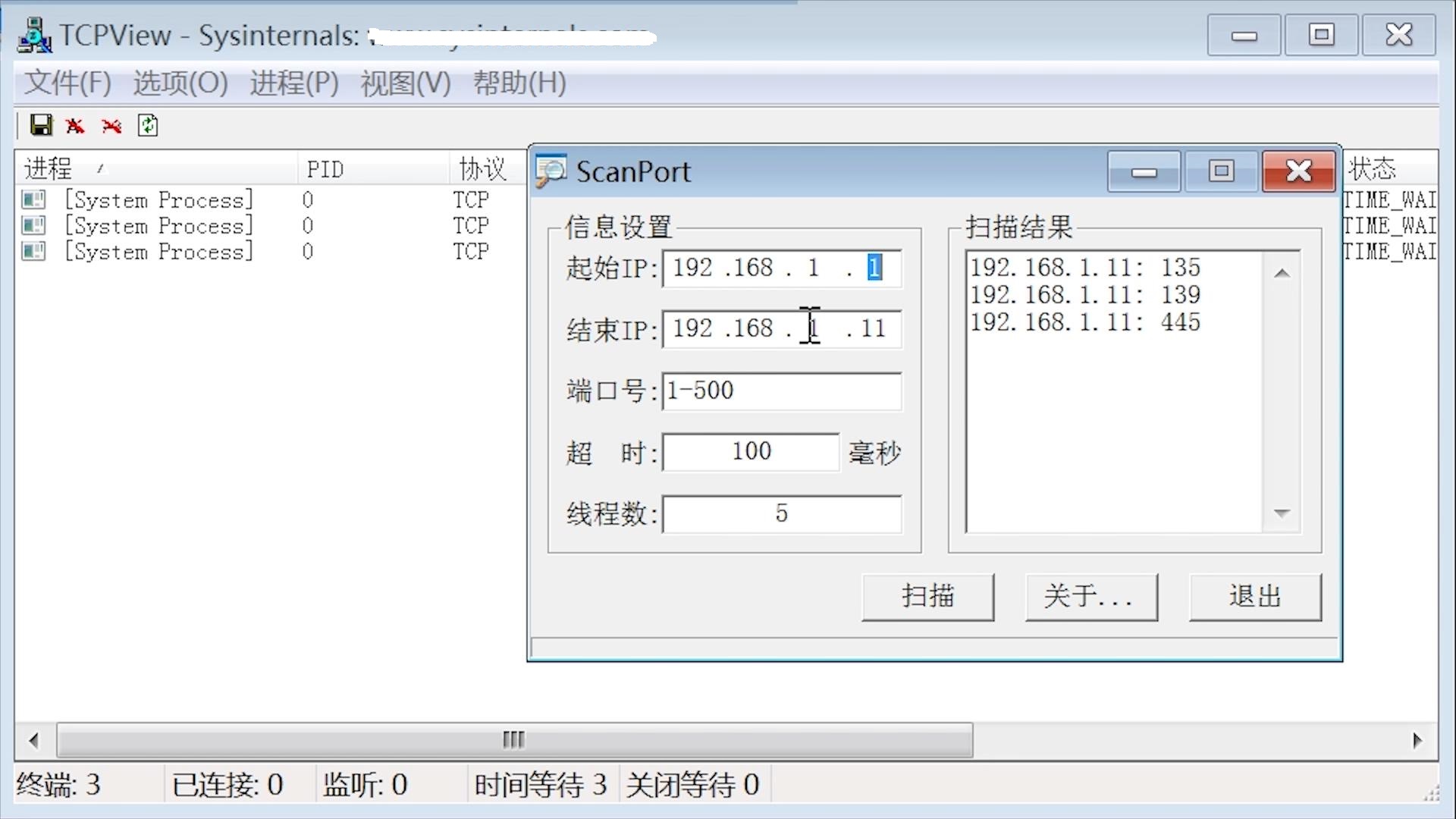
Task: Click the first octet 192 of 起始IP
Action: click(x=692, y=268)
